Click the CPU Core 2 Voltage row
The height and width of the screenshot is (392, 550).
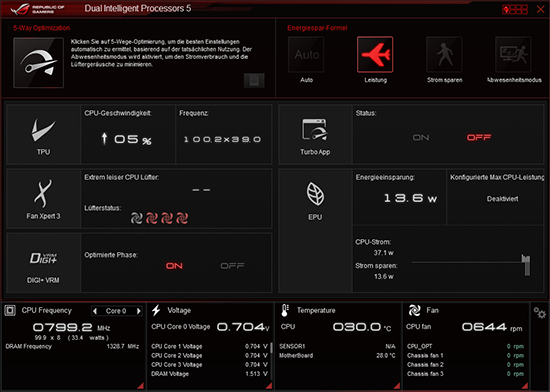point(209,356)
